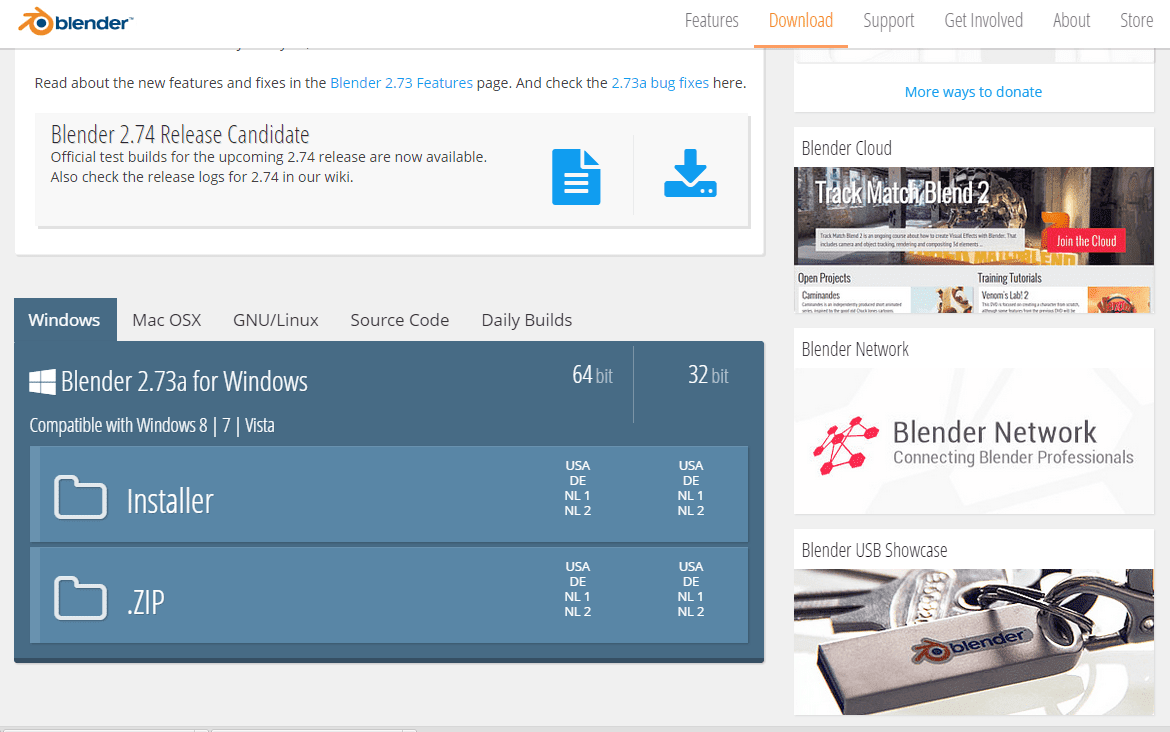Click the Windows logo beside Blender 2.73a
Viewport: 1170px width, 732px height.
[x=42, y=381]
